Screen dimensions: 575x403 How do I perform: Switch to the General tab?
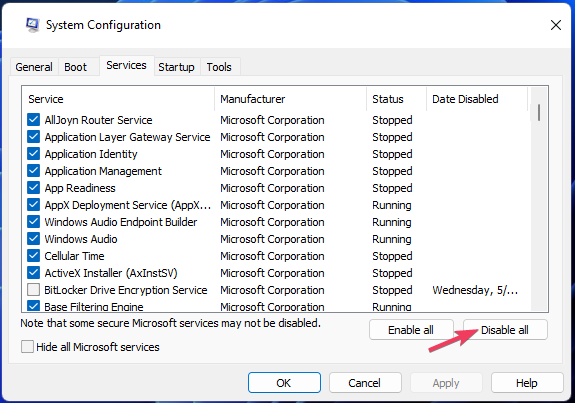(34, 67)
